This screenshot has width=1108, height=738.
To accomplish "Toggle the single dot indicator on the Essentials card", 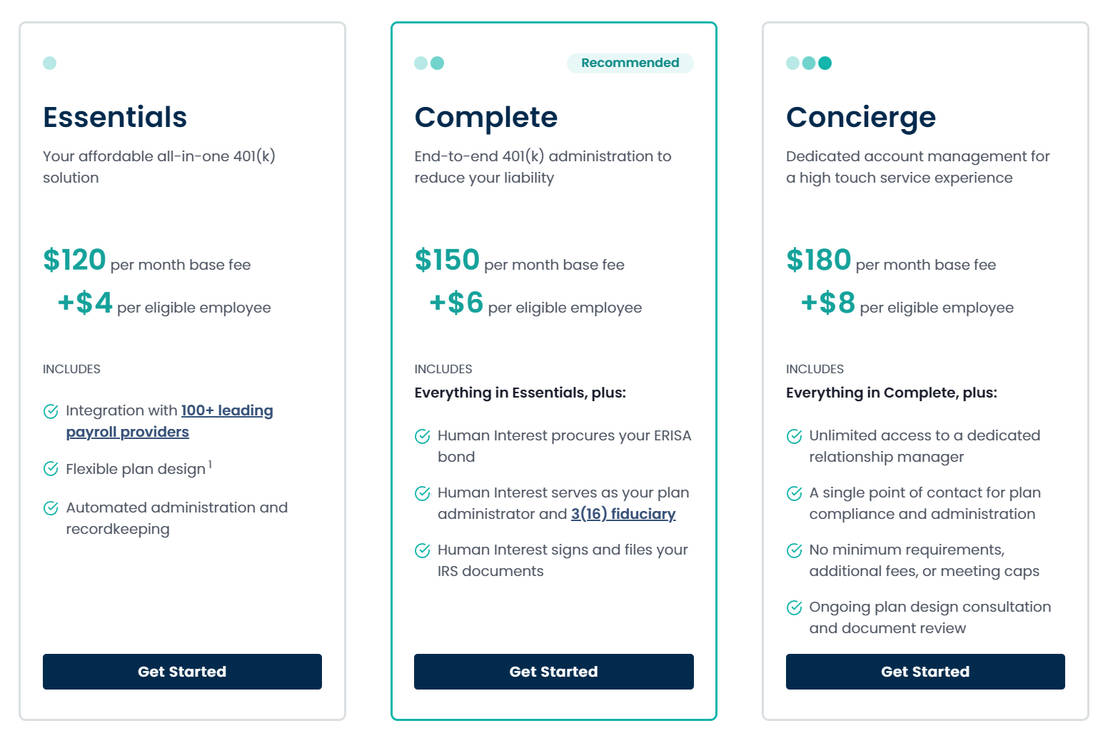I will (x=49, y=62).
